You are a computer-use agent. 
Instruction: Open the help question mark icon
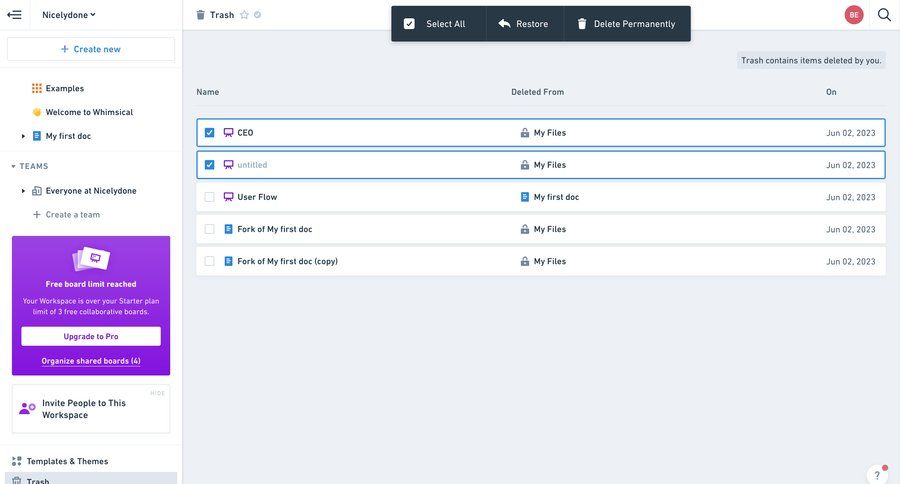pos(877,475)
